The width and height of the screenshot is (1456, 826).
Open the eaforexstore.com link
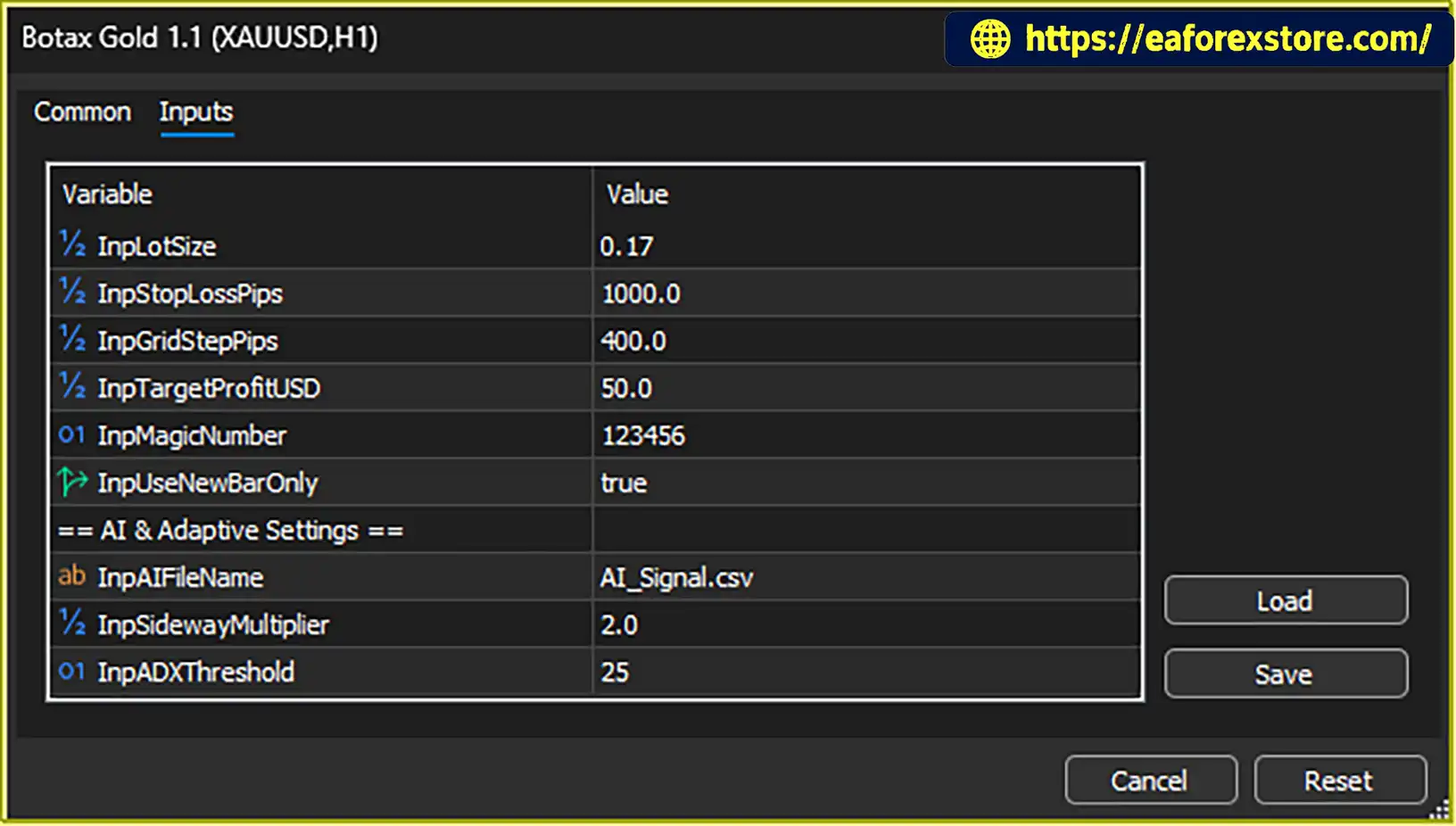pos(1228,38)
